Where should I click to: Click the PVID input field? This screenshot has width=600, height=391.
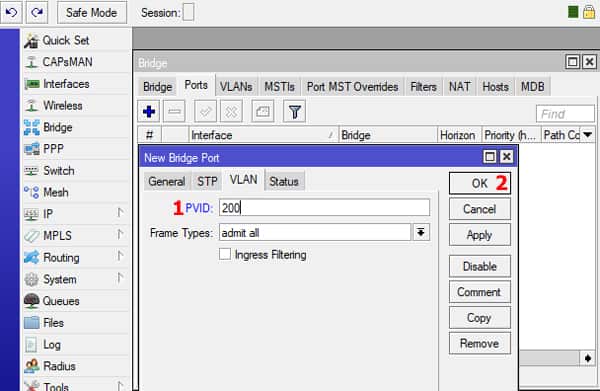pyautogui.click(x=324, y=208)
